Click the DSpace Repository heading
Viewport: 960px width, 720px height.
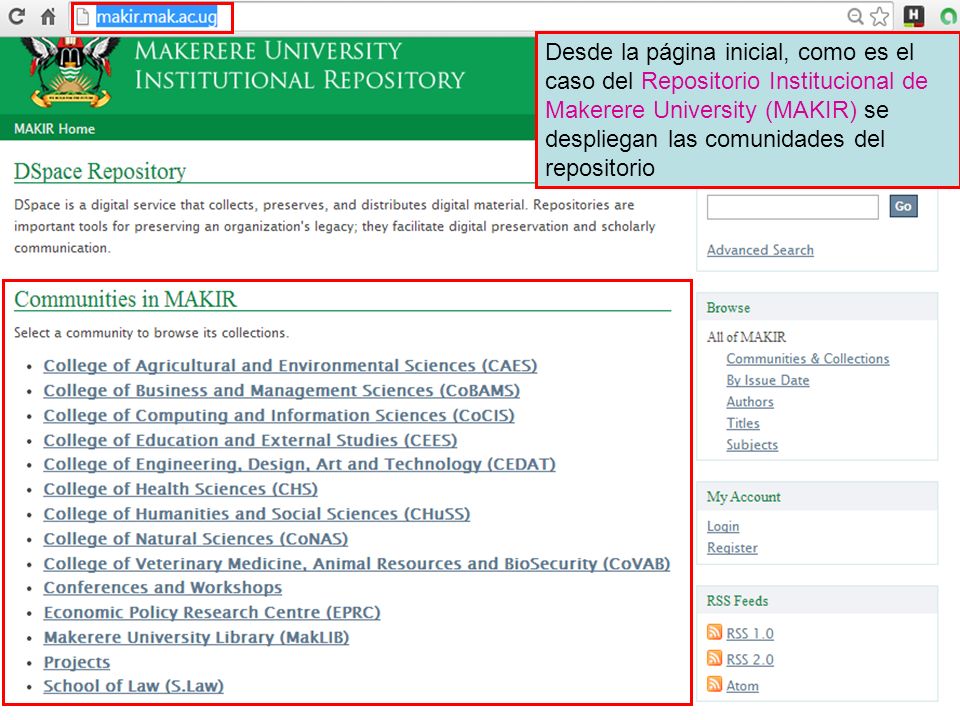100,171
